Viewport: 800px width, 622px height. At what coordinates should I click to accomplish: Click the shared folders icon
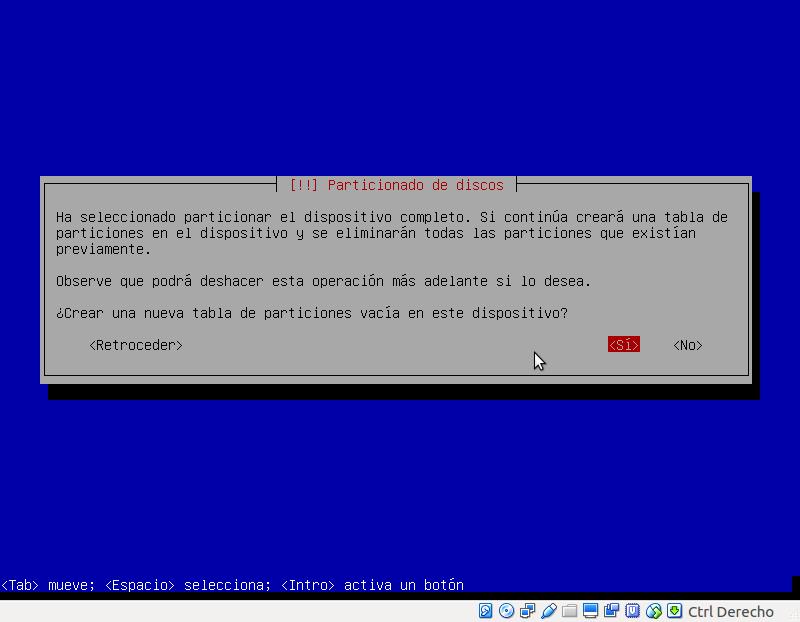569,611
